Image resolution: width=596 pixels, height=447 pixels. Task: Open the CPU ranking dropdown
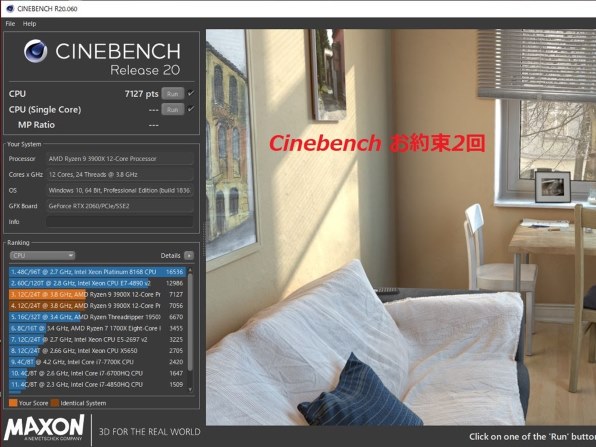click(x=42, y=255)
